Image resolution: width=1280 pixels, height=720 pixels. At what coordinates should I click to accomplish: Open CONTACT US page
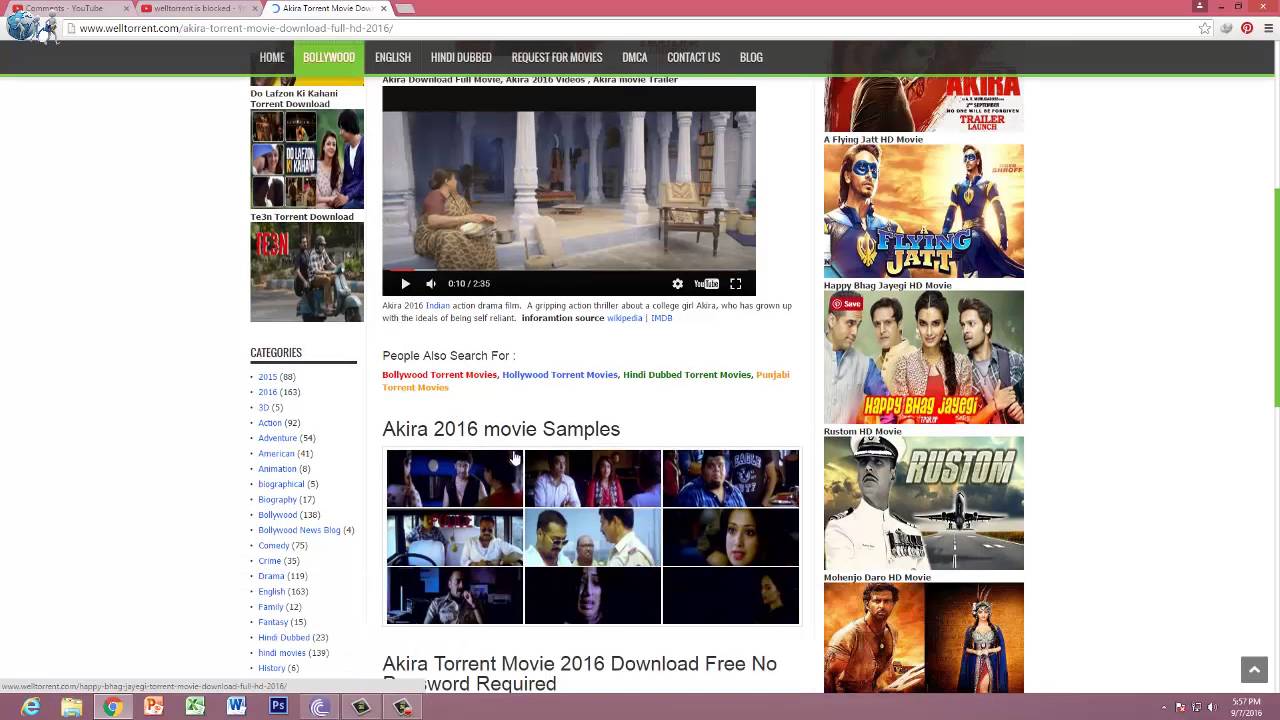[x=693, y=57]
